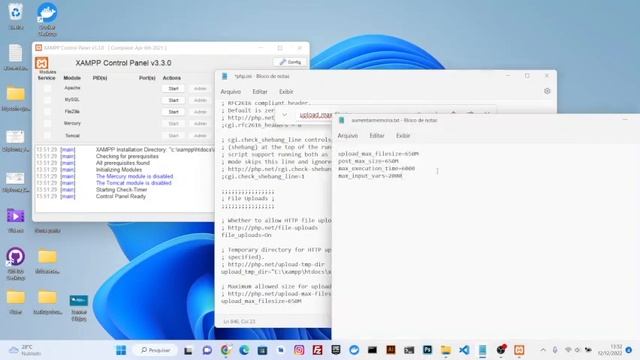Click the find input showing upload_max

[x=316, y=115]
